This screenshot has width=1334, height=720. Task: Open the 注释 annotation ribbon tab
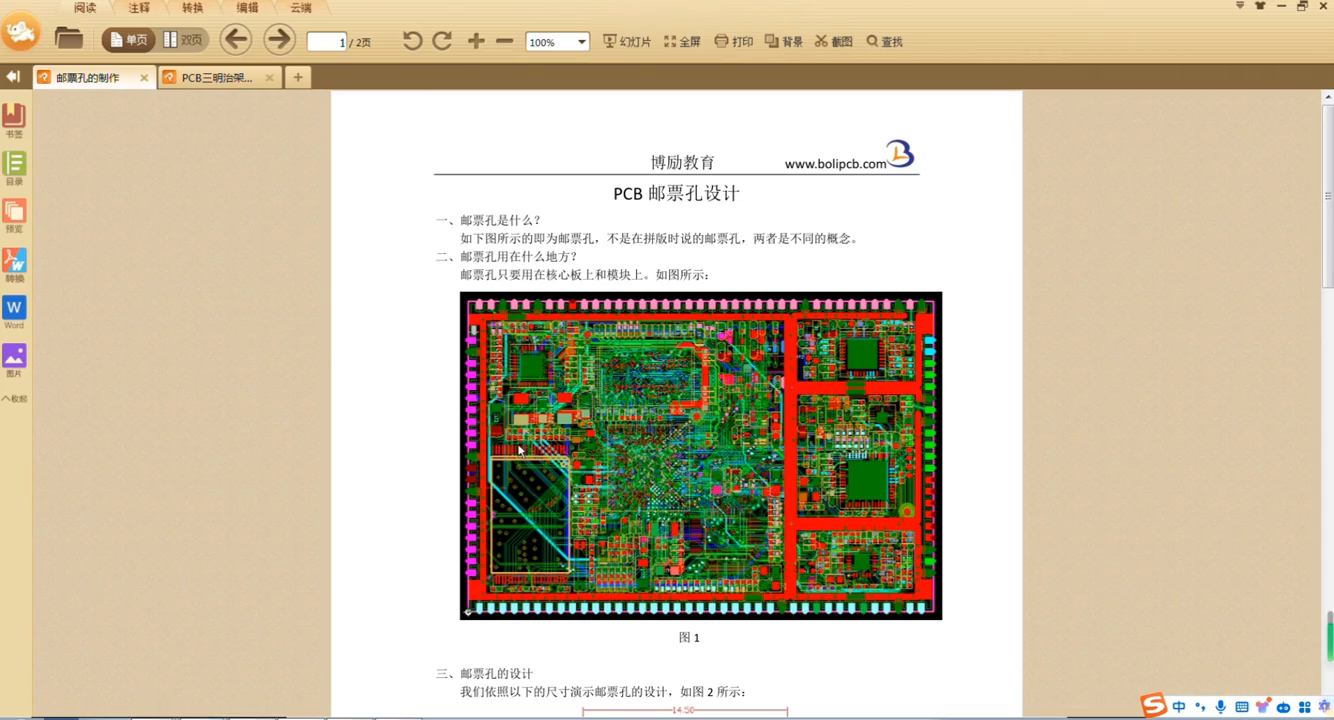click(139, 8)
